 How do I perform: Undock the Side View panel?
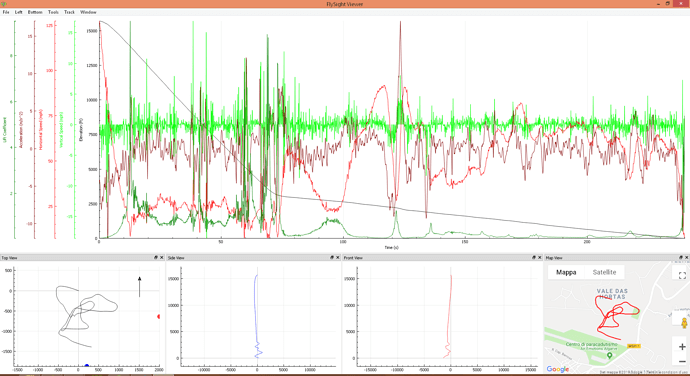[332, 258]
